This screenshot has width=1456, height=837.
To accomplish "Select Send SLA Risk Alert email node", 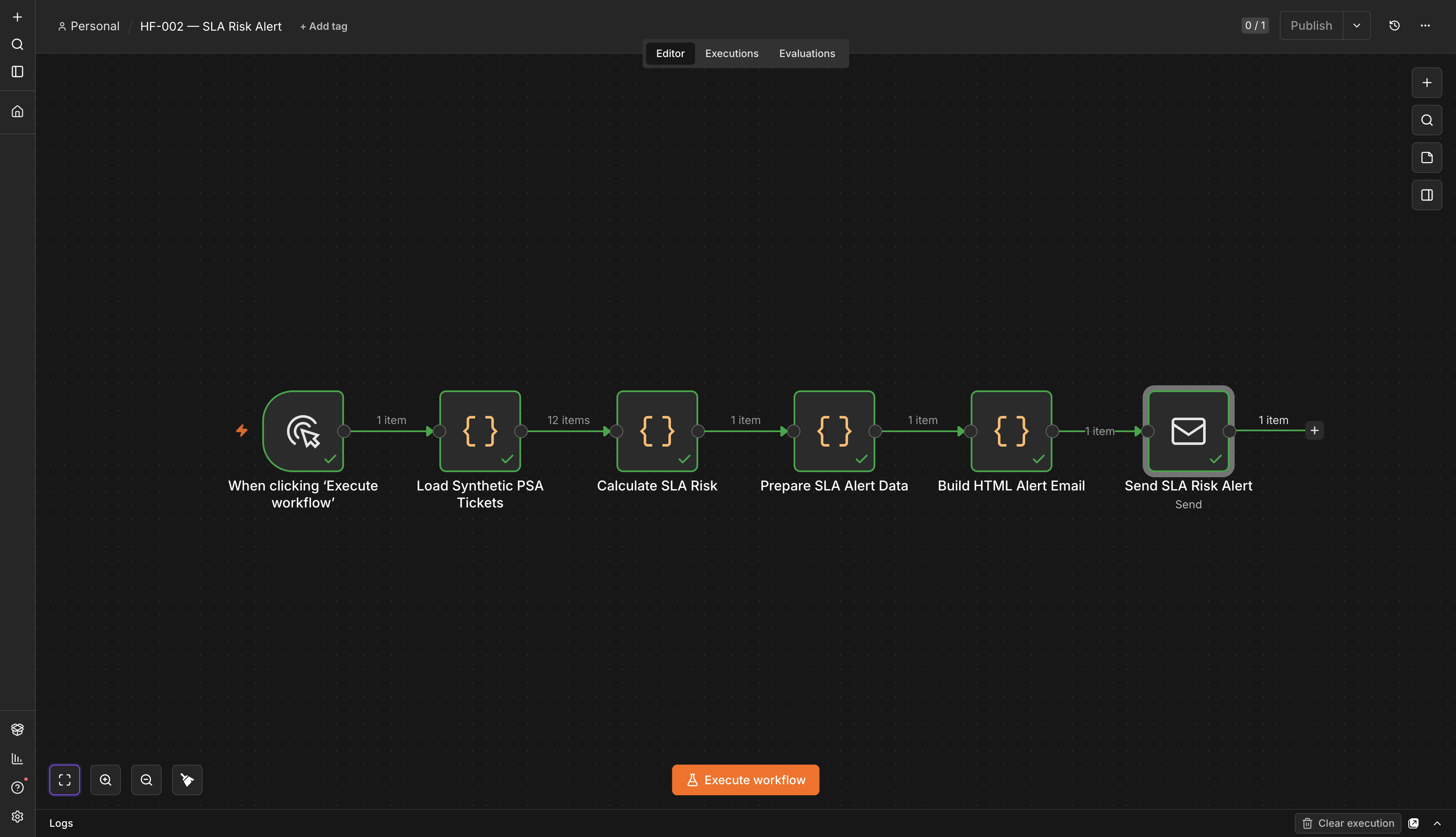I will point(1188,431).
